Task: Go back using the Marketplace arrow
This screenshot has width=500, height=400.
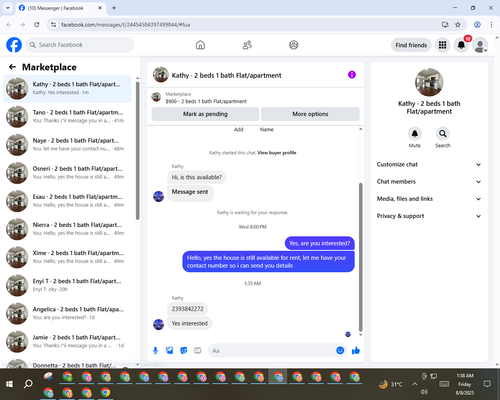Action: point(12,67)
